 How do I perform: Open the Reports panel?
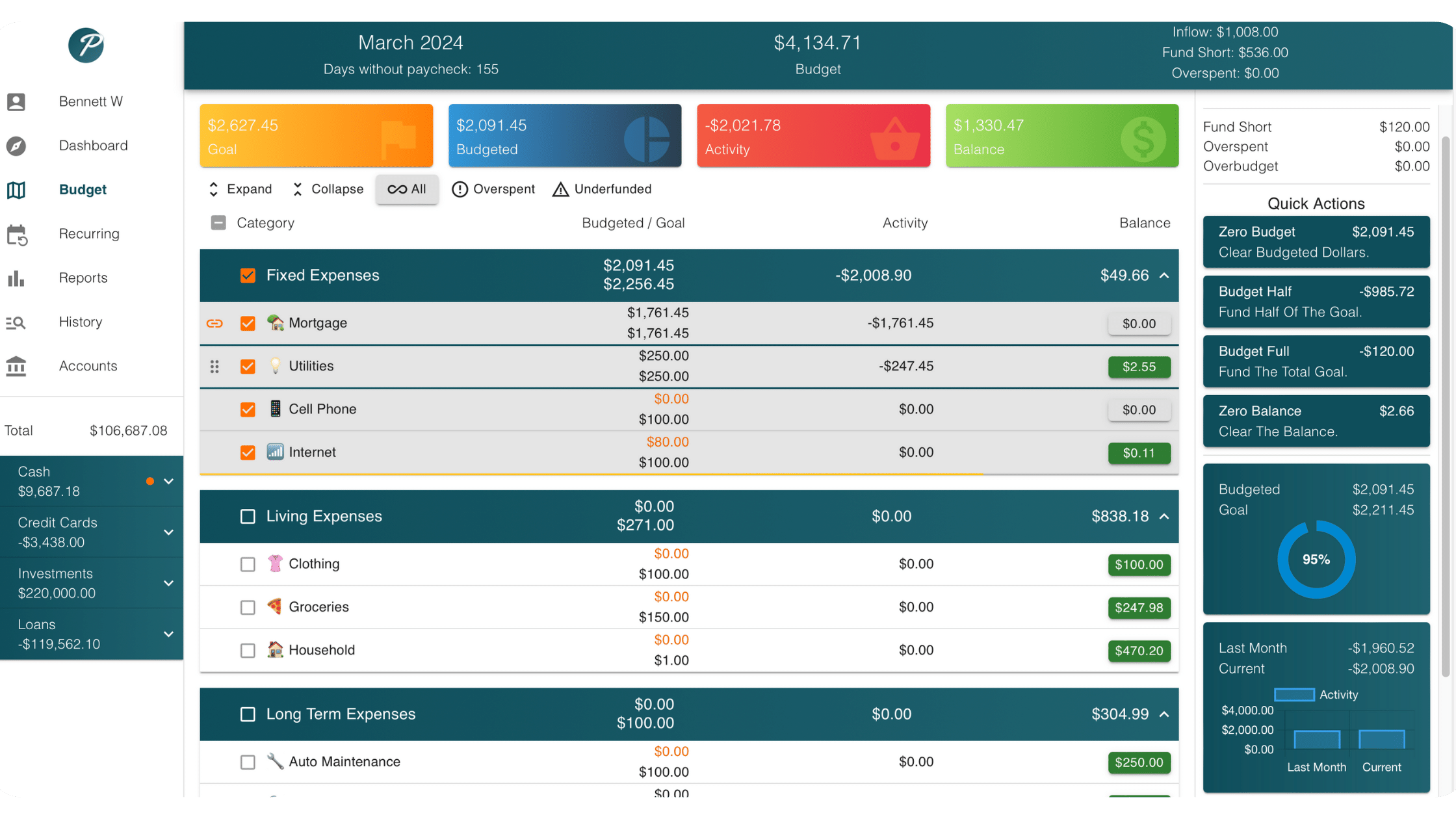[83, 278]
